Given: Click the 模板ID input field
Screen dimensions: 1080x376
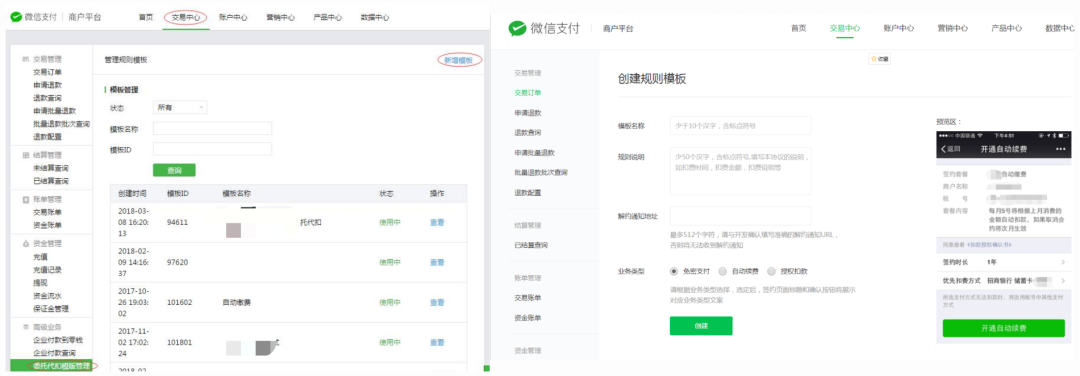Looking at the screenshot, I should coord(212,149).
